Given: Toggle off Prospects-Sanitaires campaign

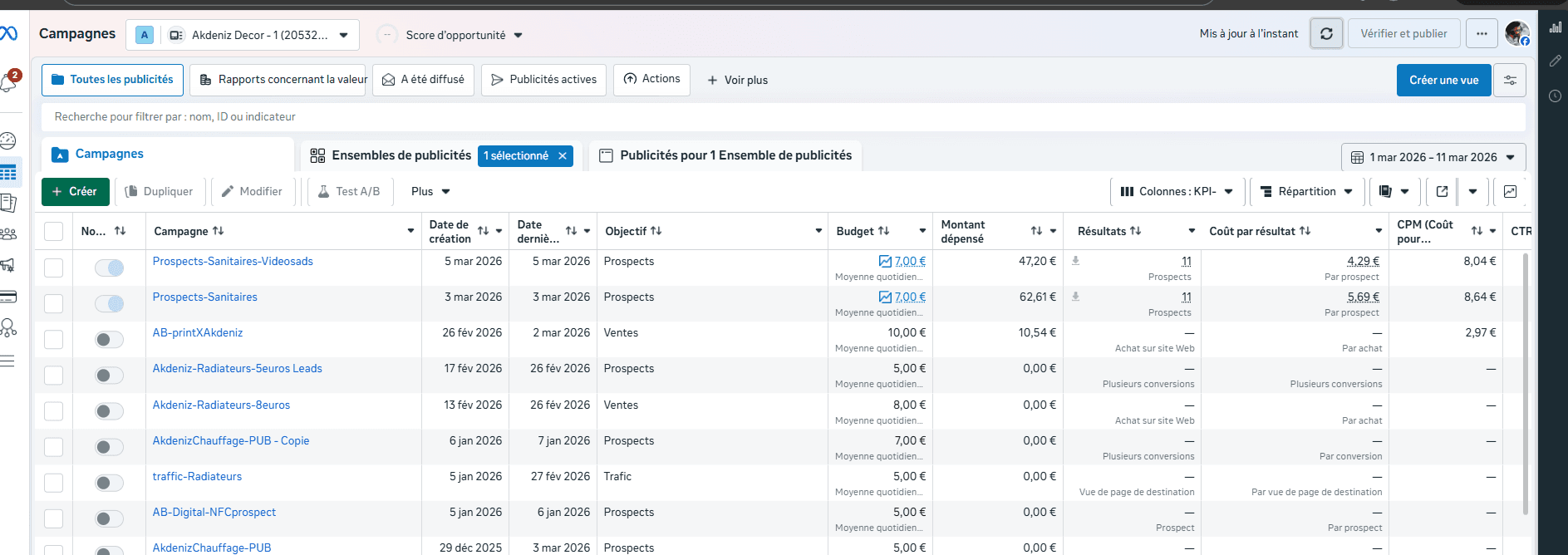Looking at the screenshot, I should (110, 303).
